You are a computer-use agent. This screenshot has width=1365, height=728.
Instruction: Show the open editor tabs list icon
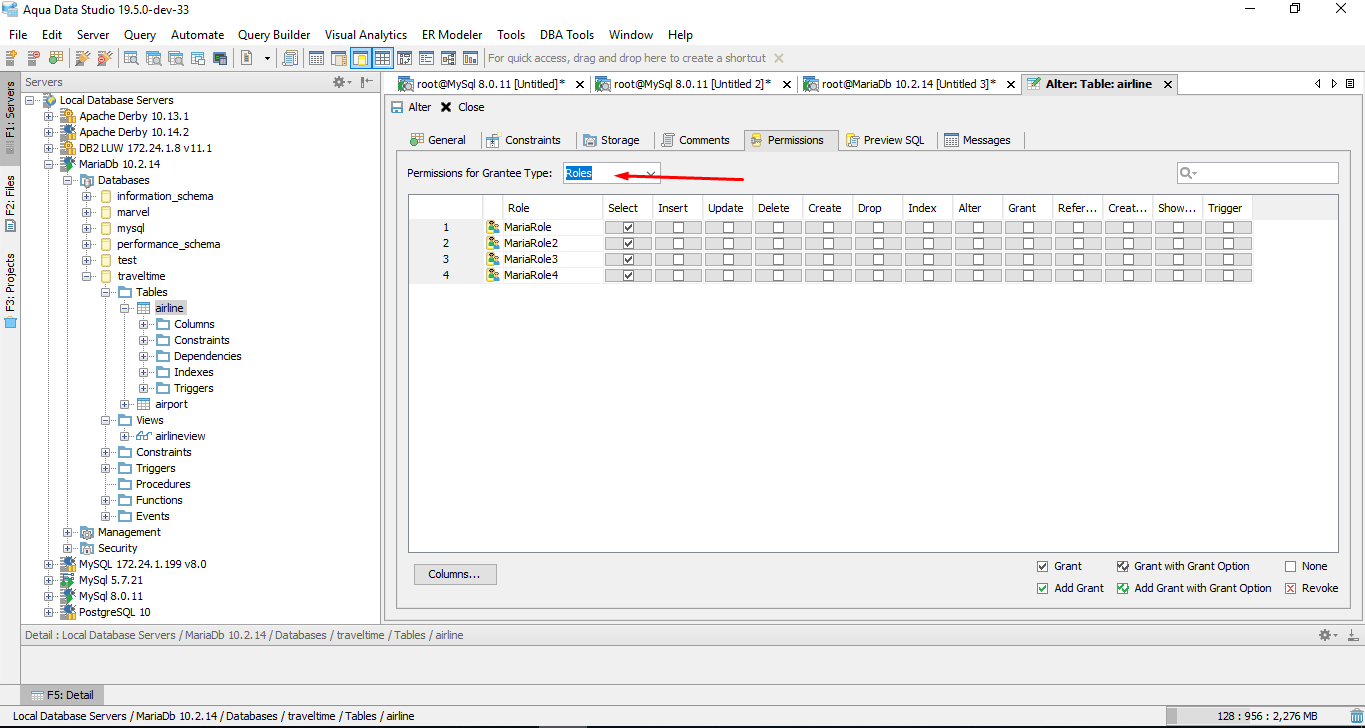pos(1350,84)
